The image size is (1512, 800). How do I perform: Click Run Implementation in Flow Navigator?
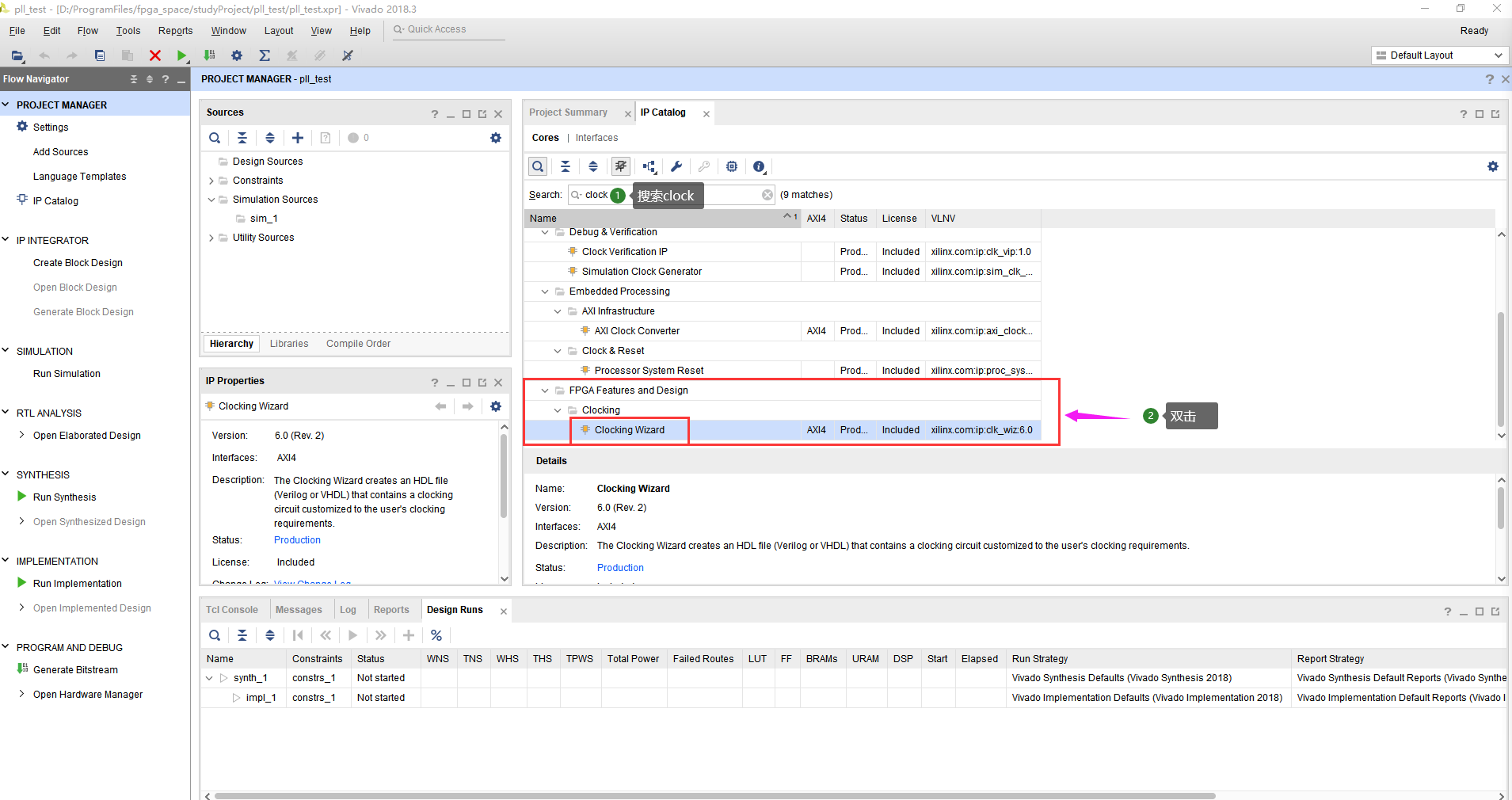pos(78,584)
